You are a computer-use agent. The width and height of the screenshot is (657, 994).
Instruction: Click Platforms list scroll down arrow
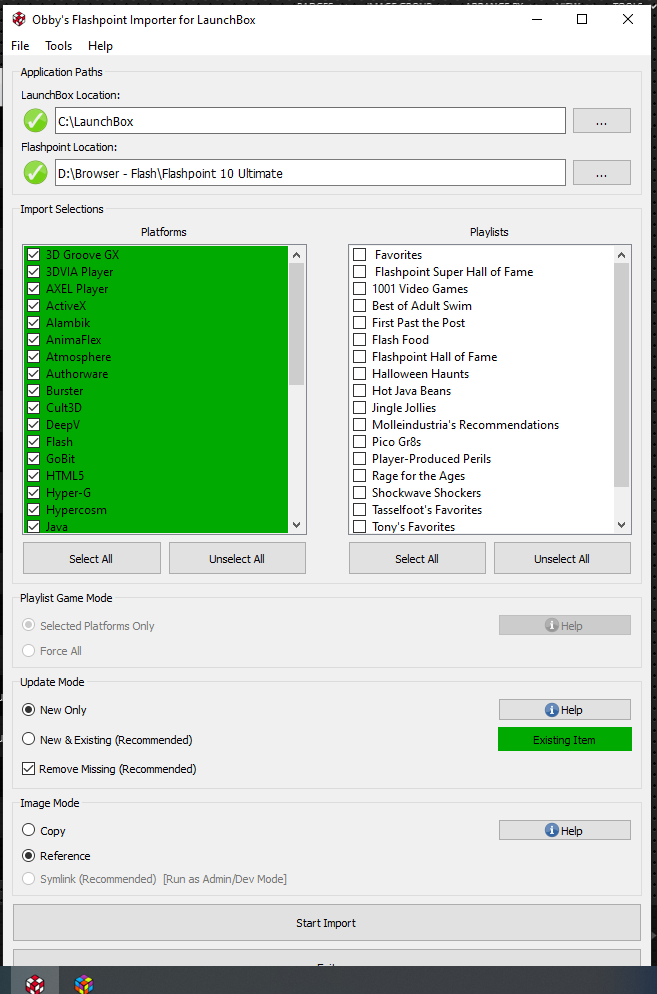coord(297,525)
